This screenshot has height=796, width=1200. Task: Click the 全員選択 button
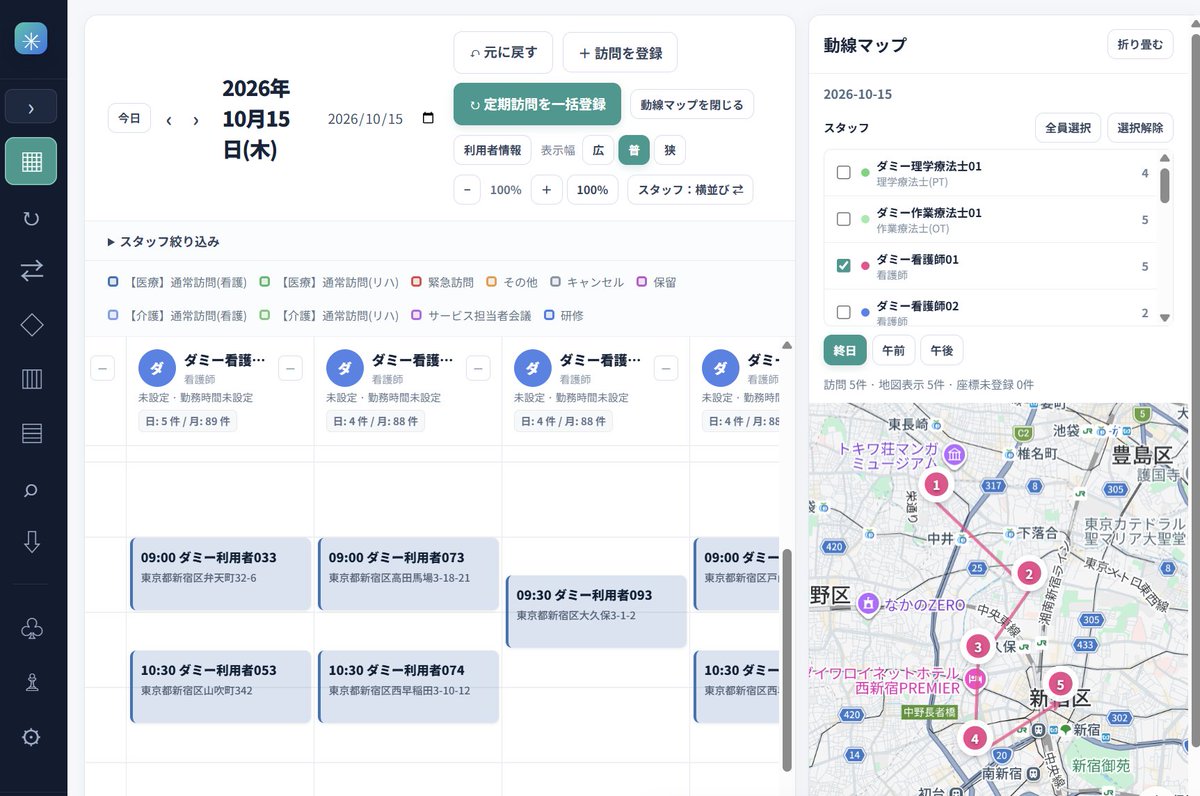(1068, 128)
